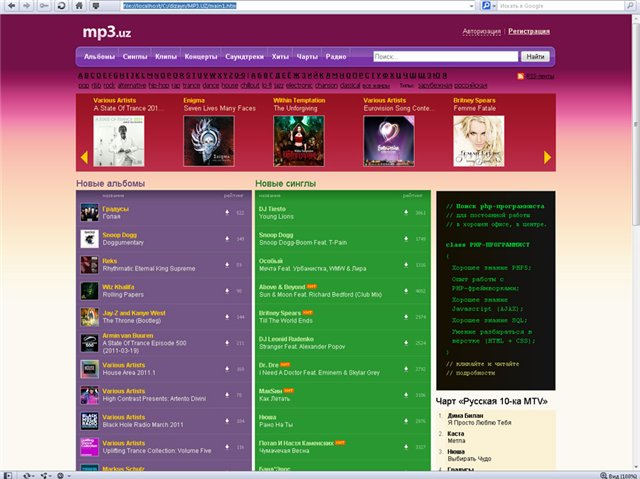Screen dimensions: 640x479
Task: Download the House Area 2011.1 album
Action: 227,369
